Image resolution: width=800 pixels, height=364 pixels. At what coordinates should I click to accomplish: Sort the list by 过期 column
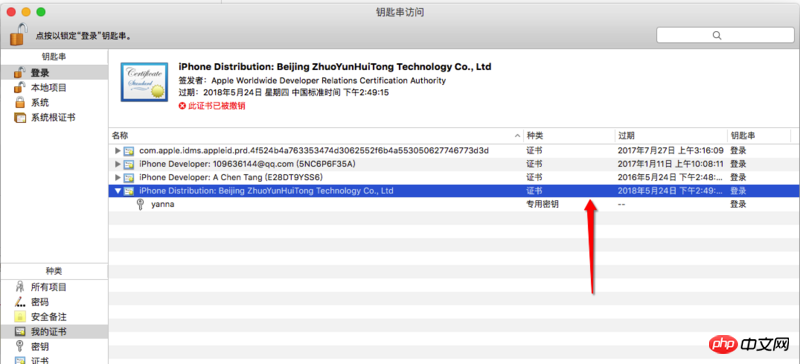tap(671, 135)
